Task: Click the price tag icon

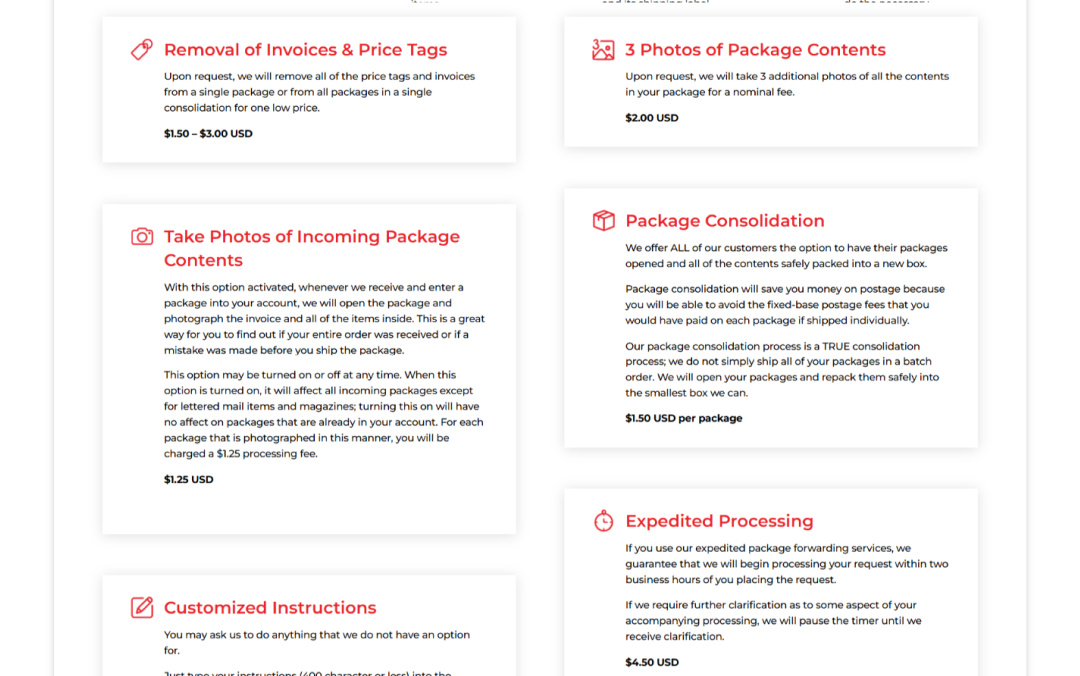Action: point(142,50)
